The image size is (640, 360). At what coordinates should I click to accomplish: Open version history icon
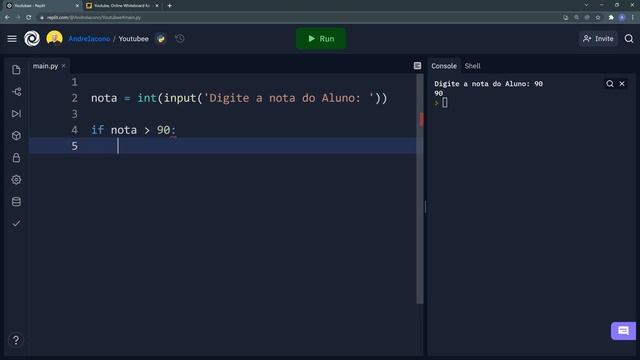coord(180,39)
